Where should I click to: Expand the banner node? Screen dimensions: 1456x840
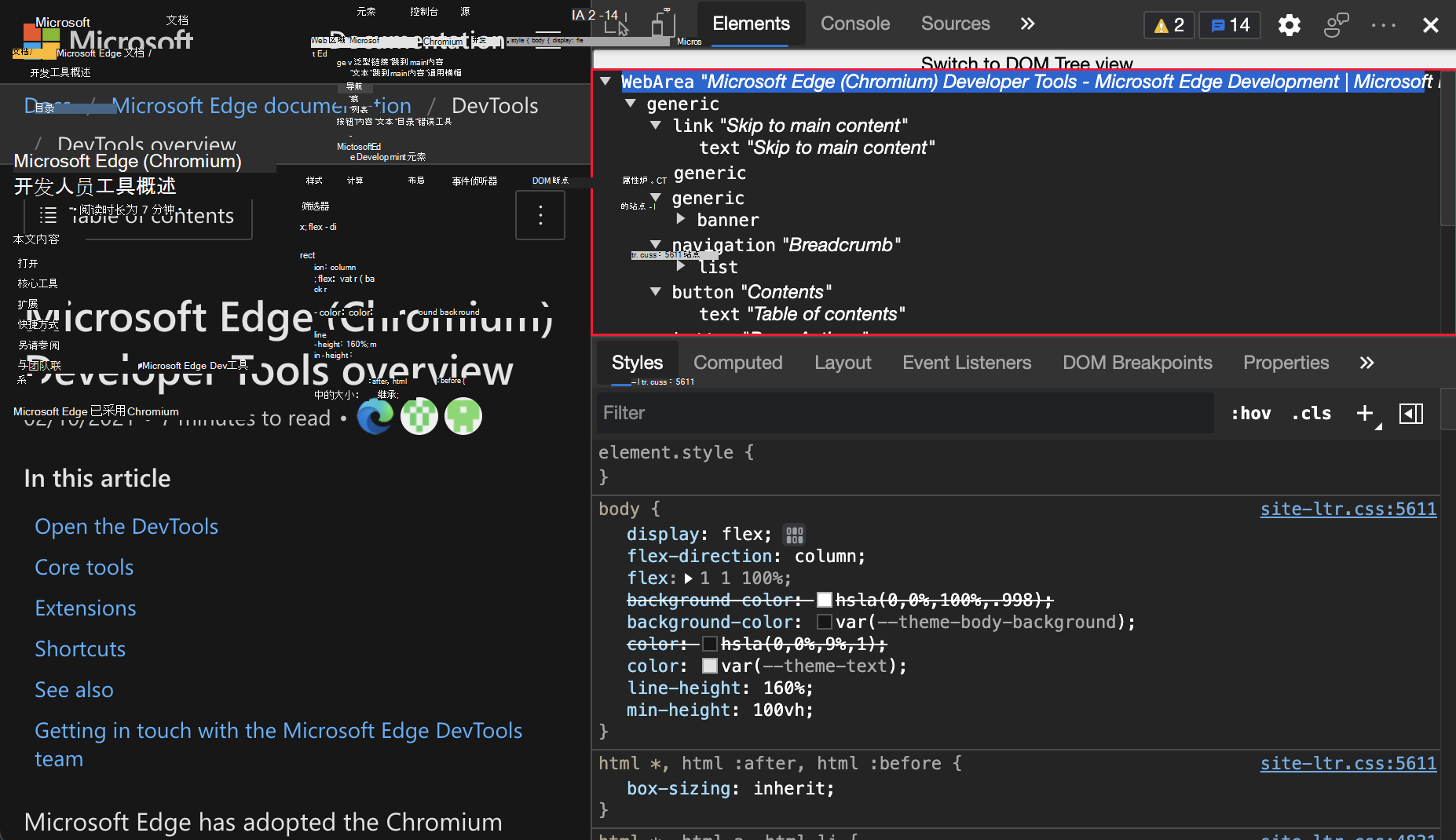[x=681, y=219]
